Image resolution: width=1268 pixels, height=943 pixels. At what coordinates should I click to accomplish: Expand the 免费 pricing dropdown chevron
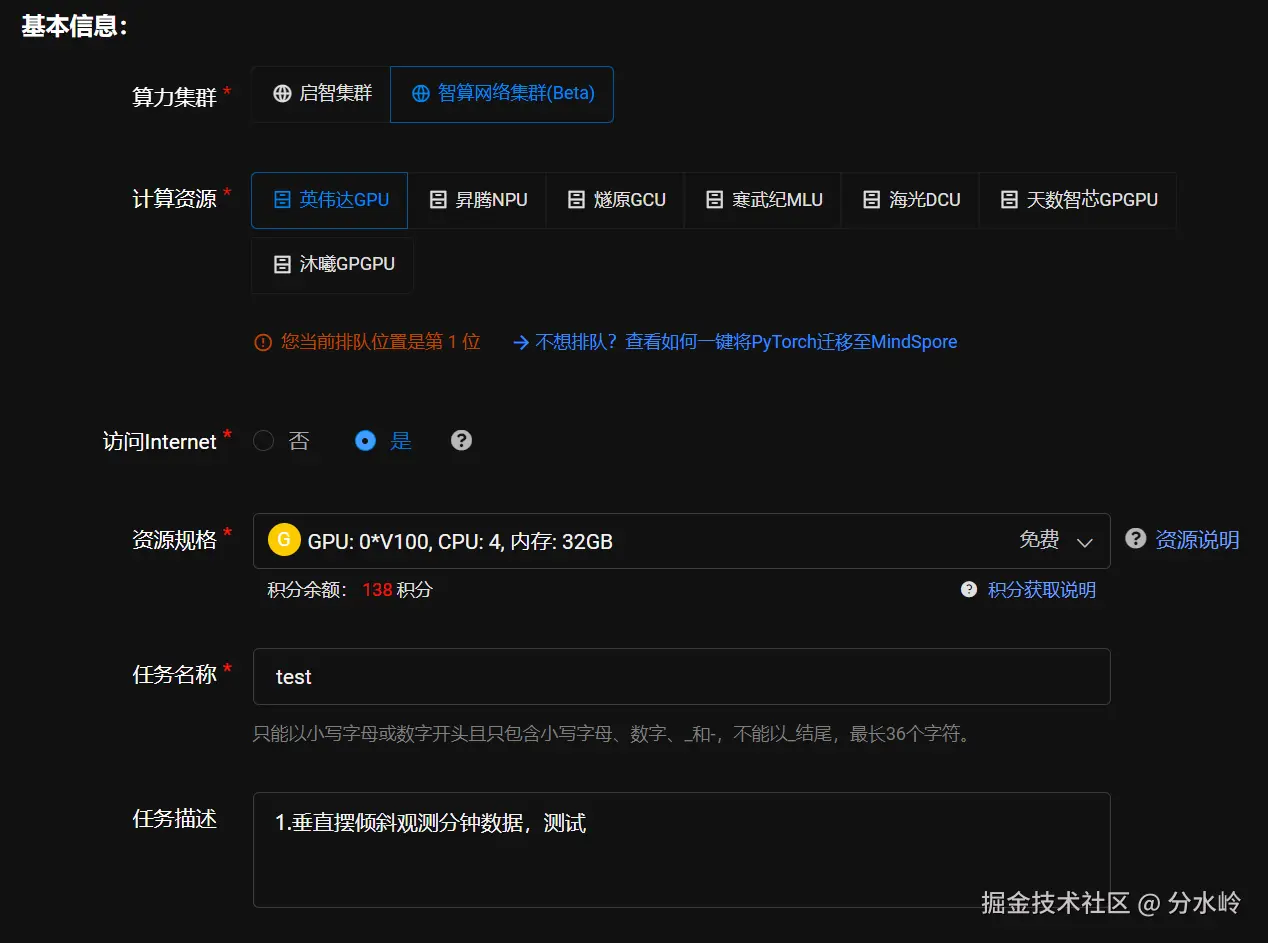[1086, 541]
